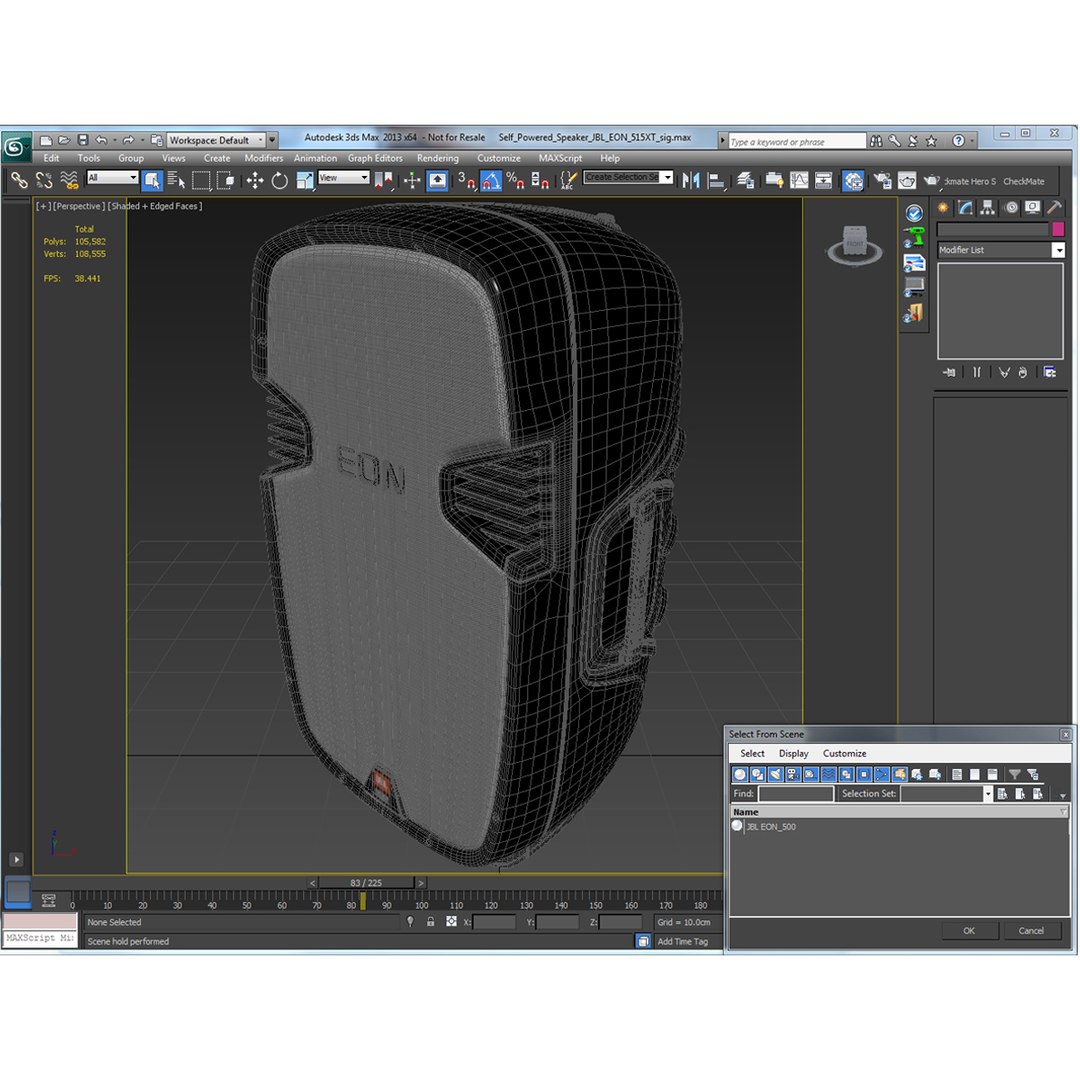Open Select by Name list icon
The image size is (1080, 1080).
pyautogui.click(x=176, y=180)
